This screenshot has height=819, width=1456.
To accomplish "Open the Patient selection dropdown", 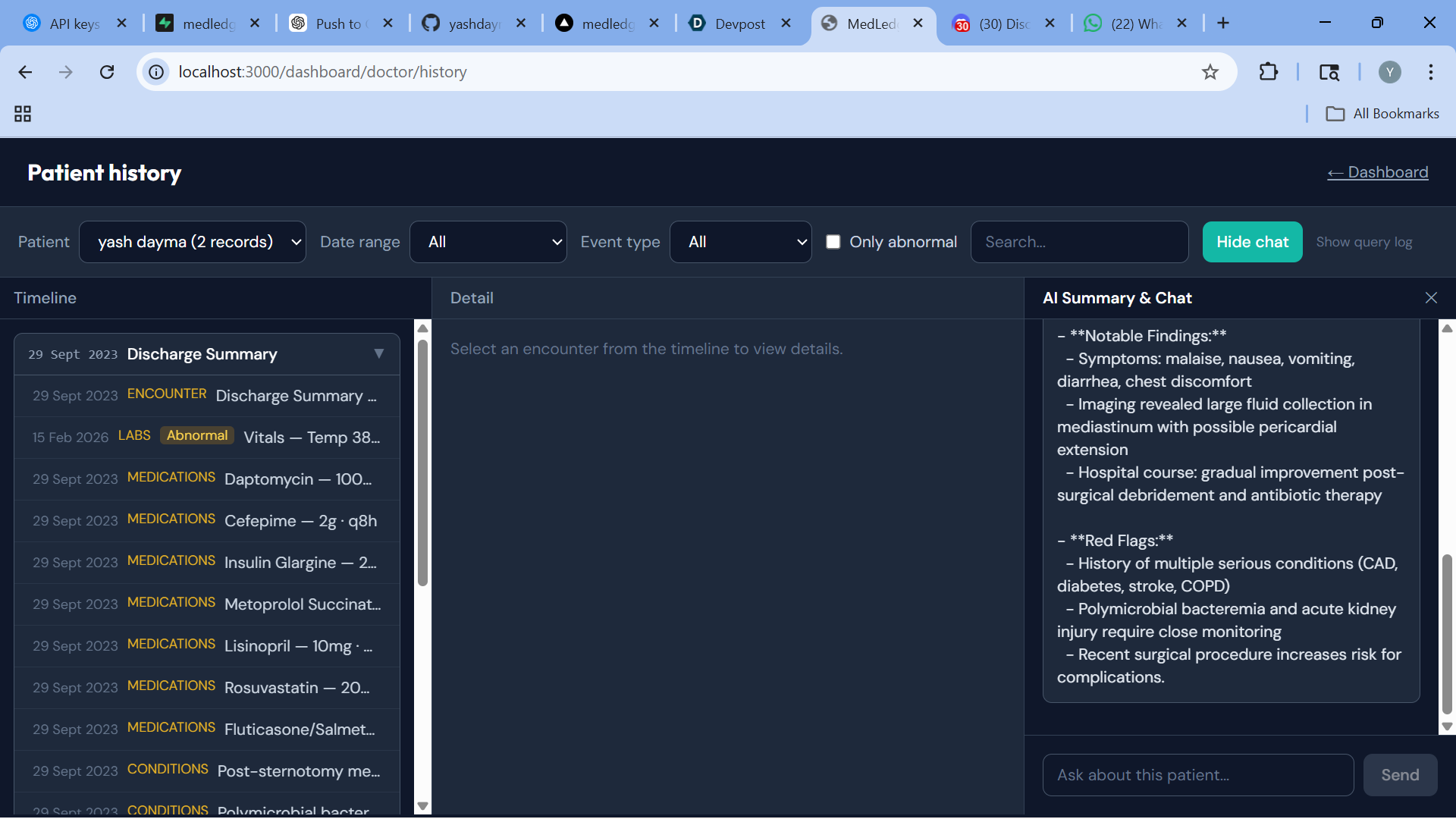I will (193, 242).
